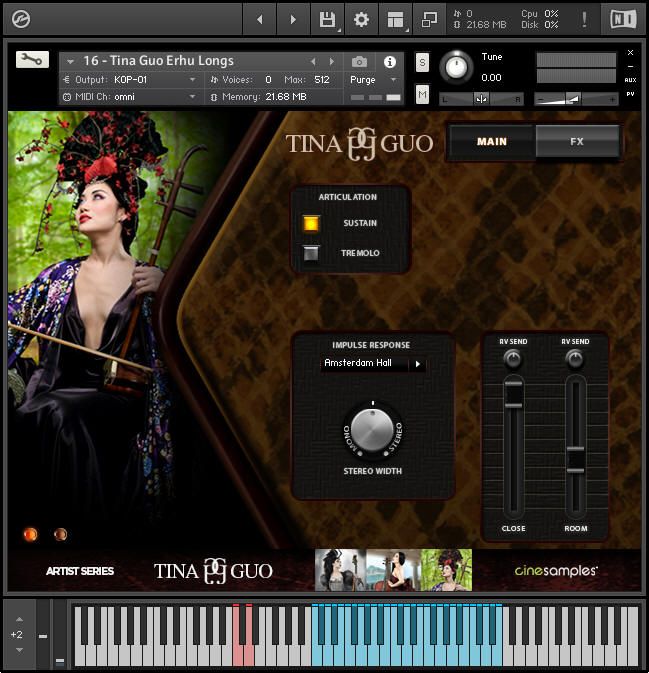Image resolution: width=649 pixels, height=673 pixels.
Task: Adjust the Tune knob
Action: (456, 67)
